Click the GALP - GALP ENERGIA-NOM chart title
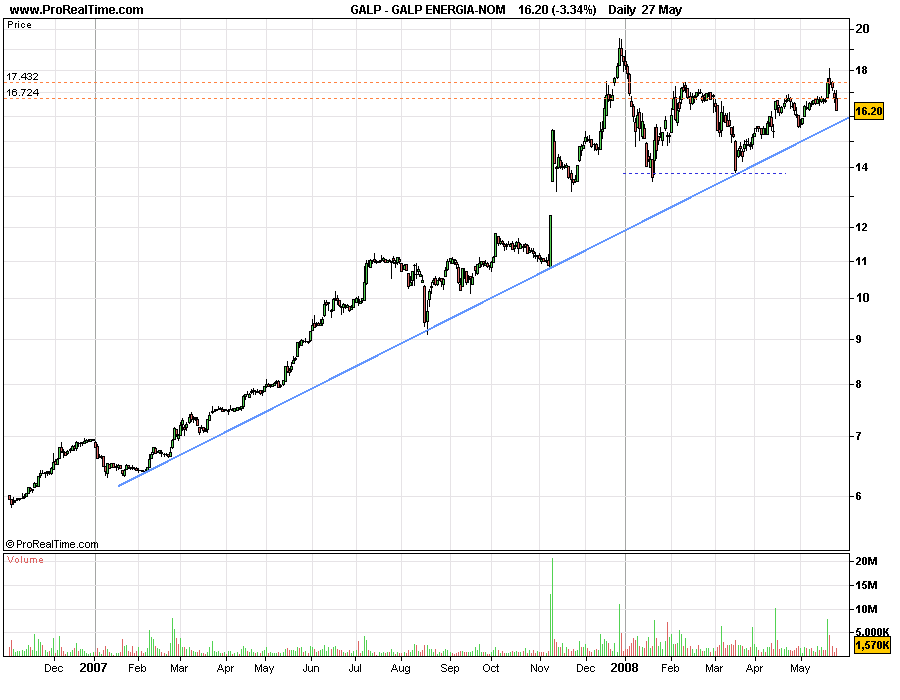This screenshot has width=900, height=700. pyautogui.click(x=428, y=10)
